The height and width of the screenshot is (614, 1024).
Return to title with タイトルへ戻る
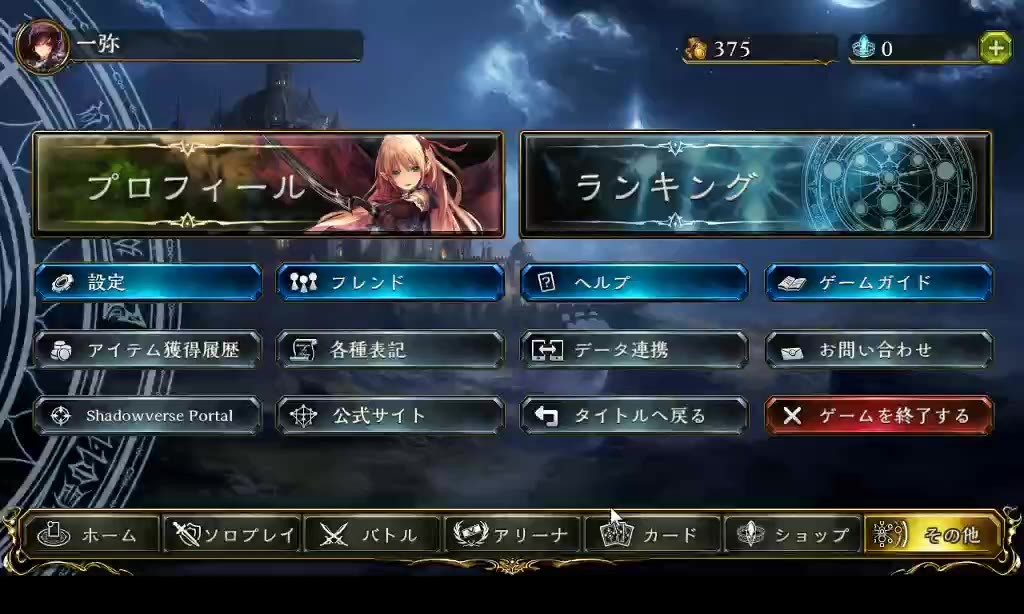(634, 415)
